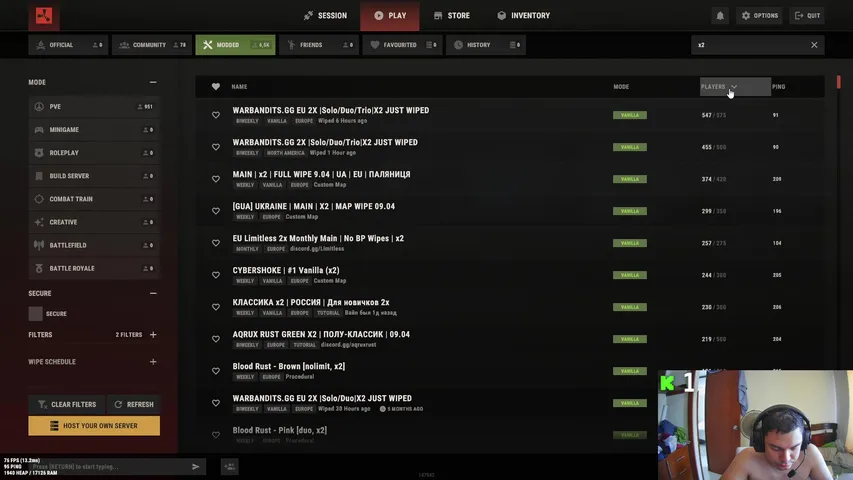Viewport: 853px width, 480px height.
Task: Favourite the AQRUX RUST GREEN X2 server
Action: pos(216,339)
